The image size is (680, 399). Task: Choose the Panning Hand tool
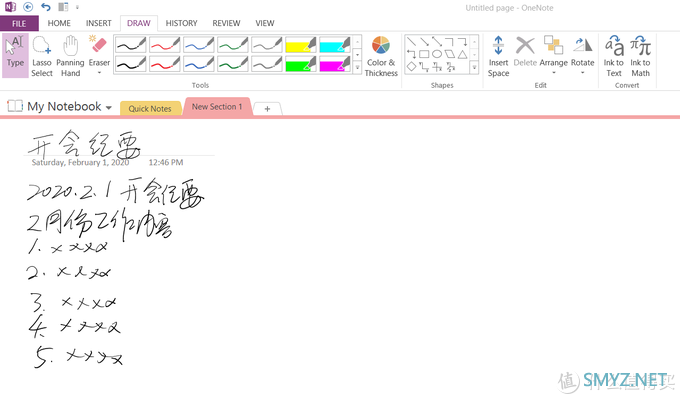click(70, 56)
